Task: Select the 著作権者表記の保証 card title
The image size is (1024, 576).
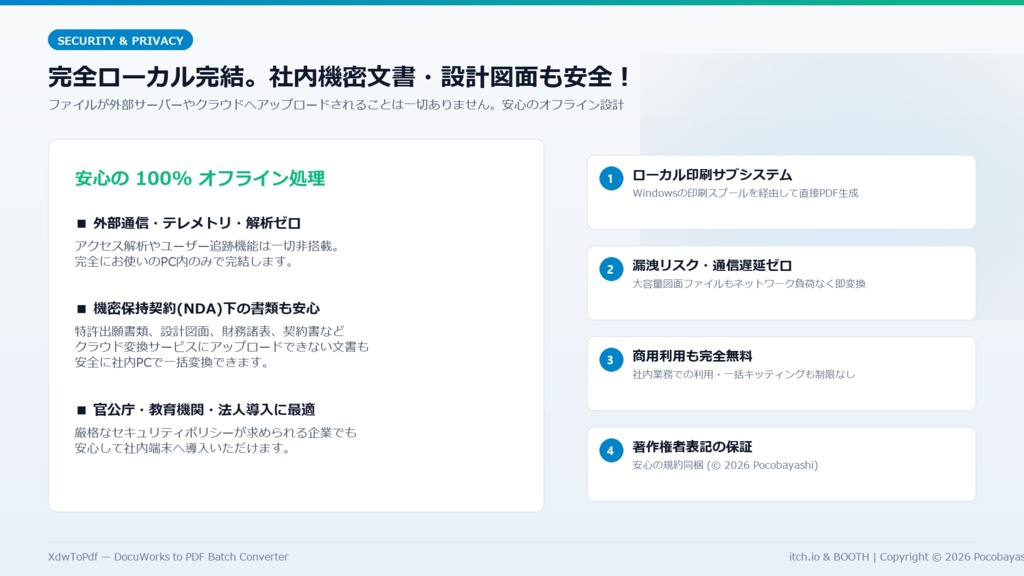Action: [x=692, y=447]
